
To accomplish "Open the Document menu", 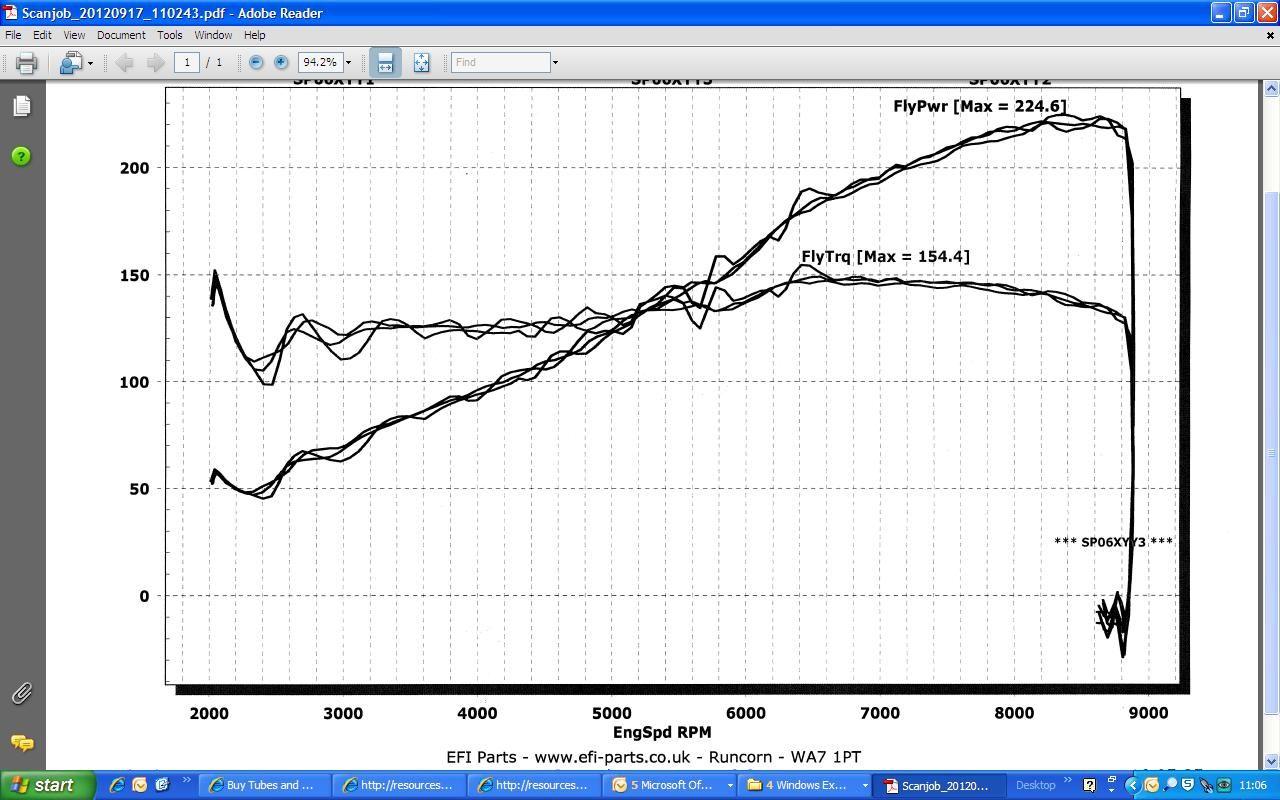I will pos(121,35).
